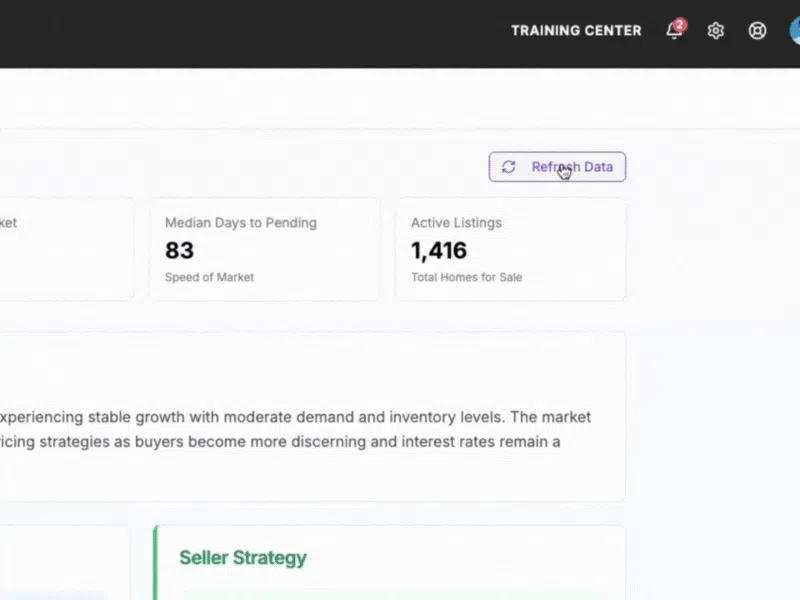Select the circular refresh icon inside Refresh Data
Image resolution: width=800 pixels, height=600 pixels.
tap(507, 167)
